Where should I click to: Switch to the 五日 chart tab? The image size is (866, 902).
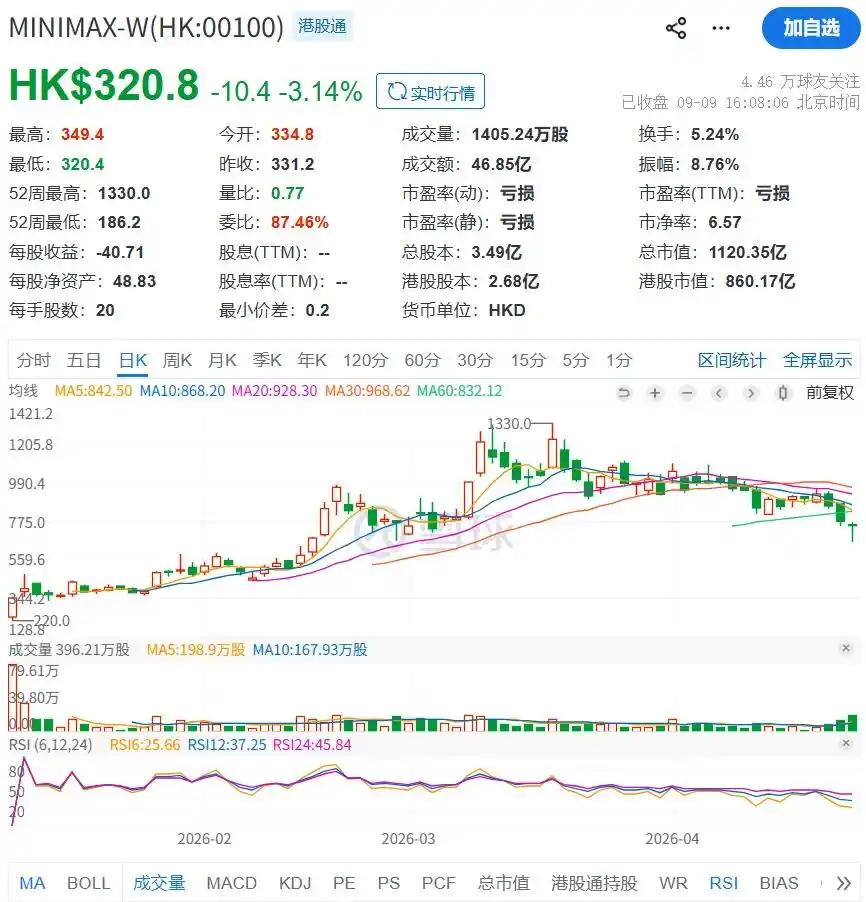tap(84, 360)
